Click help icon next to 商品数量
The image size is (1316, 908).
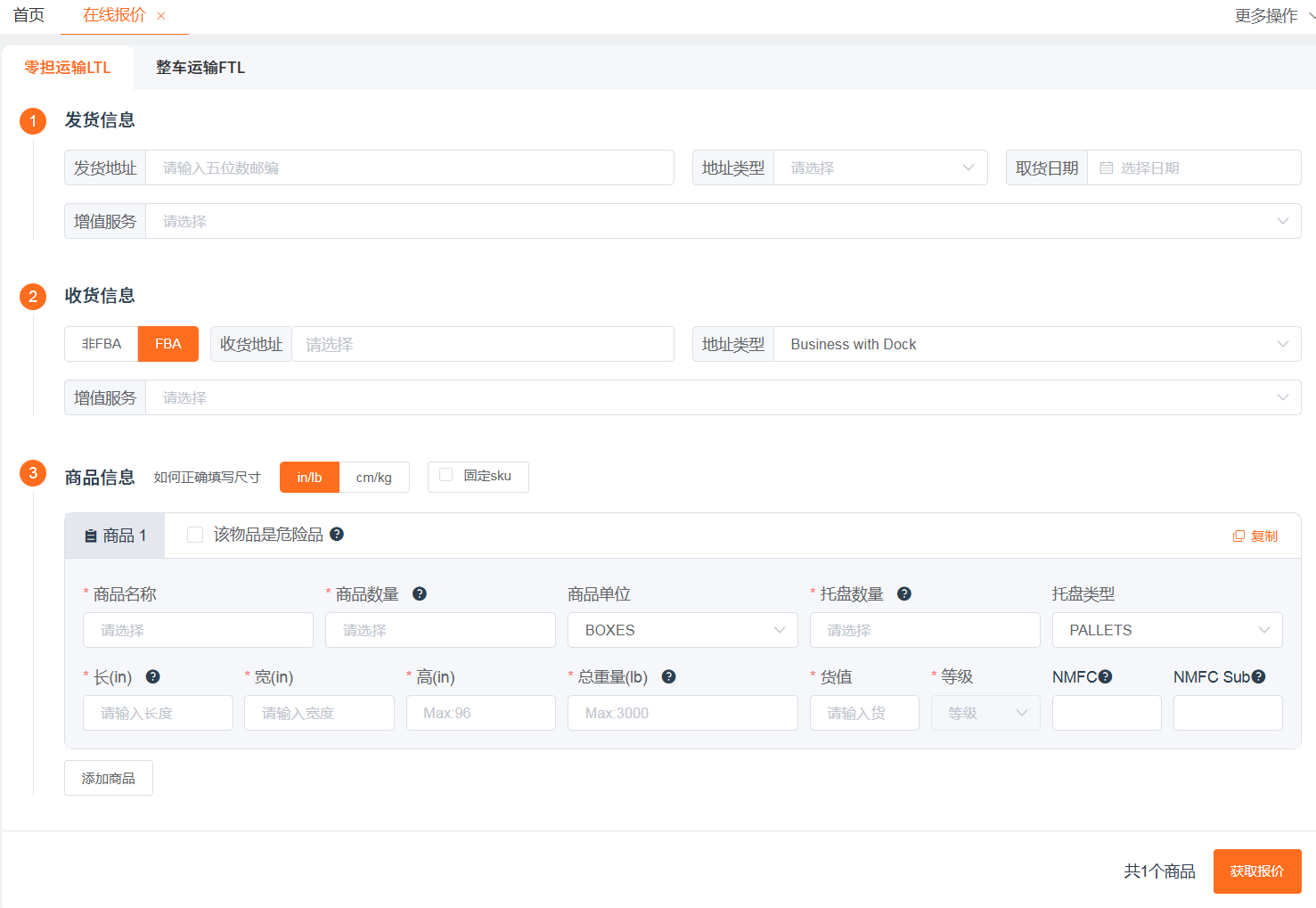point(420,593)
